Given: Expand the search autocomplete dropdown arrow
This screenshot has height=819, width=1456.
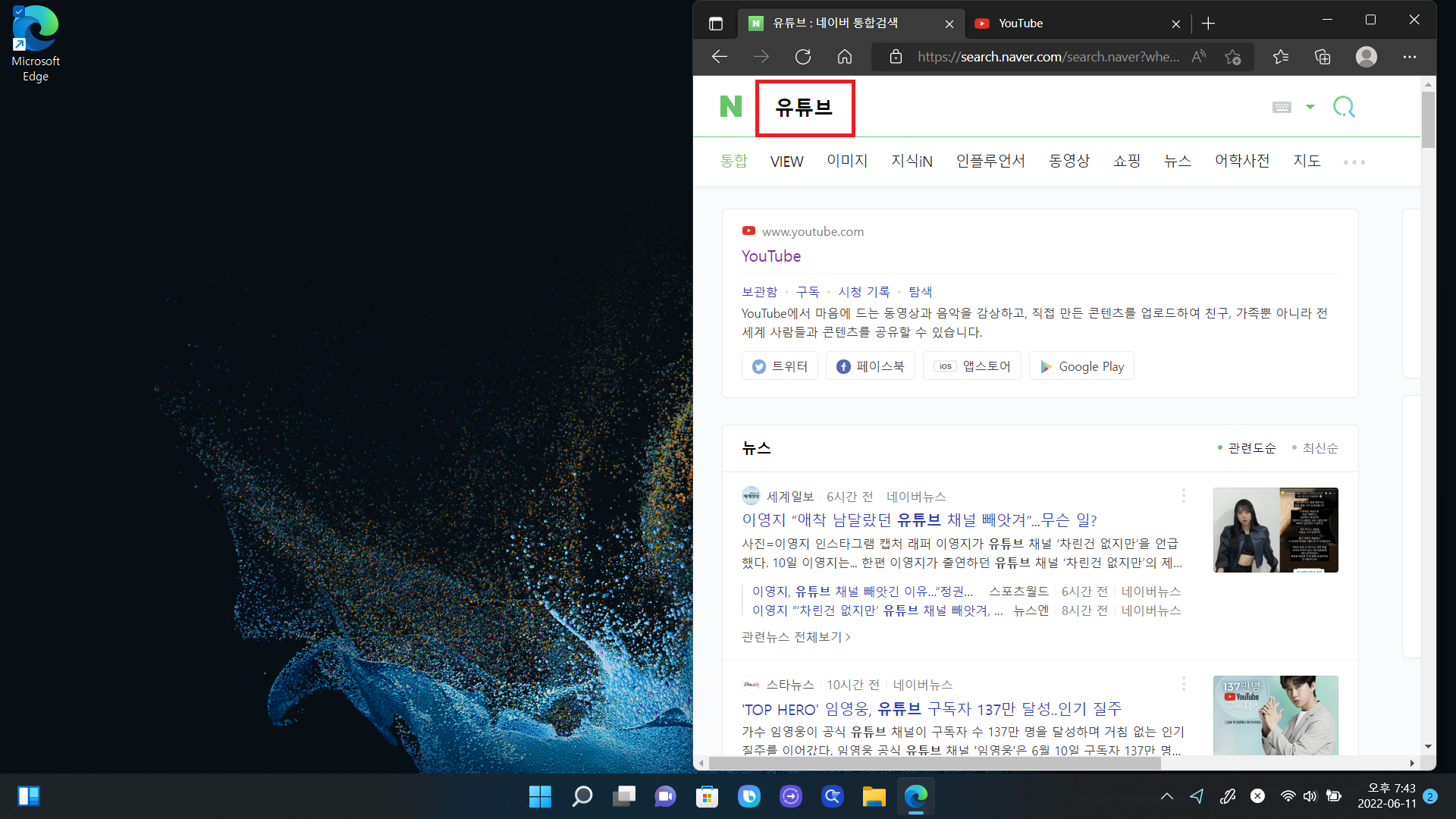Looking at the screenshot, I should pyautogui.click(x=1310, y=107).
